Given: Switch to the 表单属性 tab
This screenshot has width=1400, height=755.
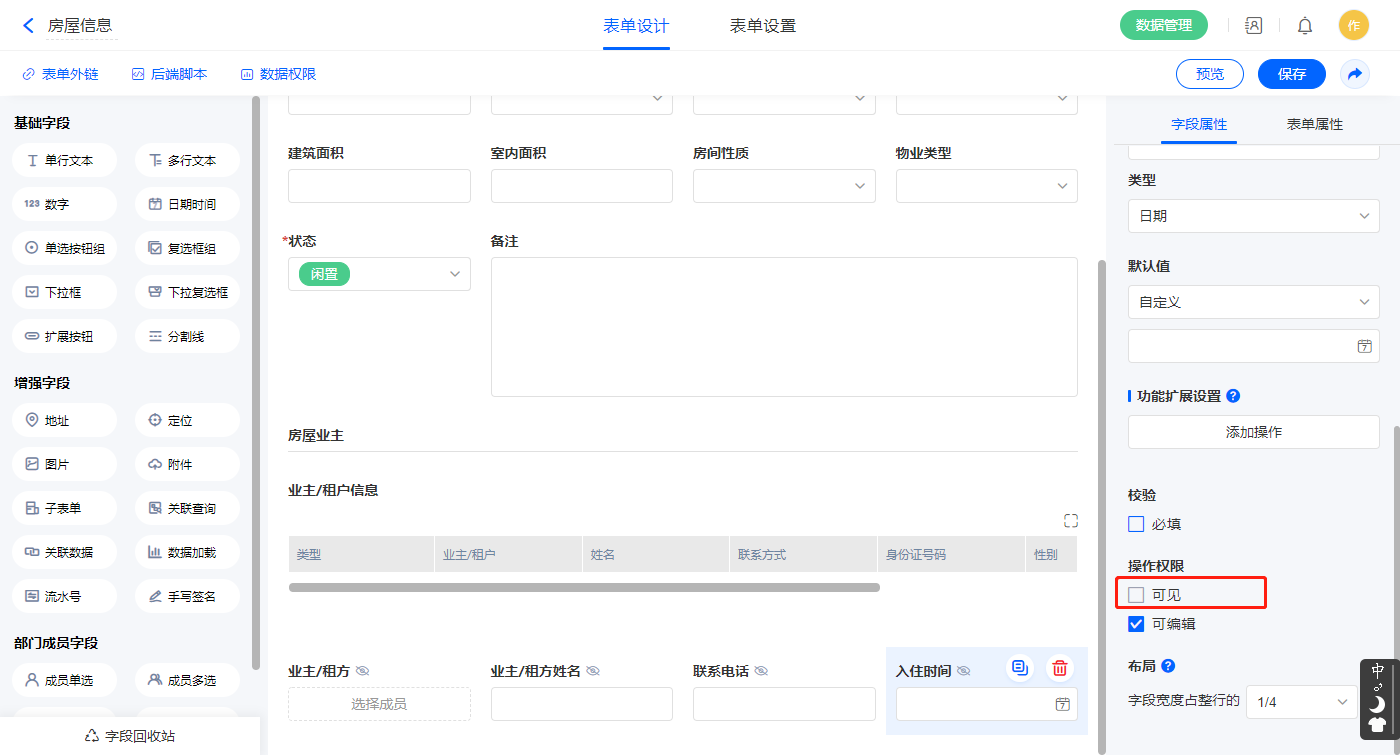Looking at the screenshot, I should pyautogui.click(x=1314, y=124).
